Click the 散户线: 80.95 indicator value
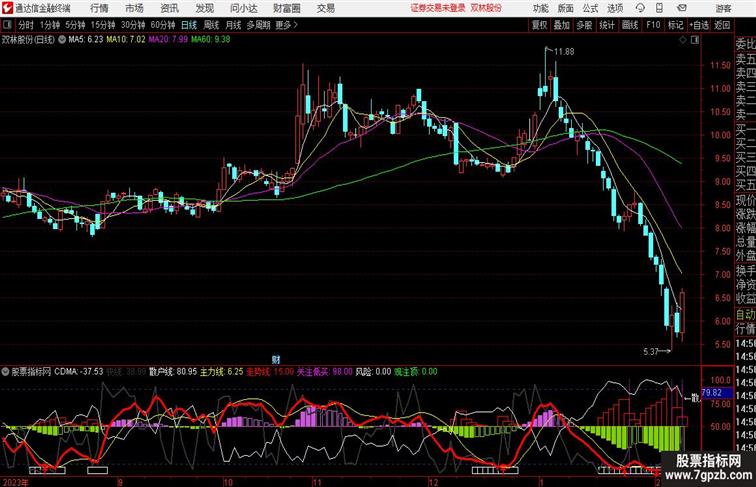756x487 pixels. 173,372
